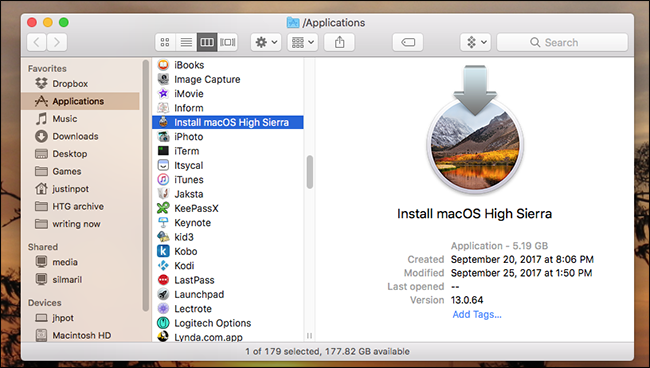This screenshot has height=368, width=650.
Task: Switch to list view
Action: pyautogui.click(x=186, y=42)
